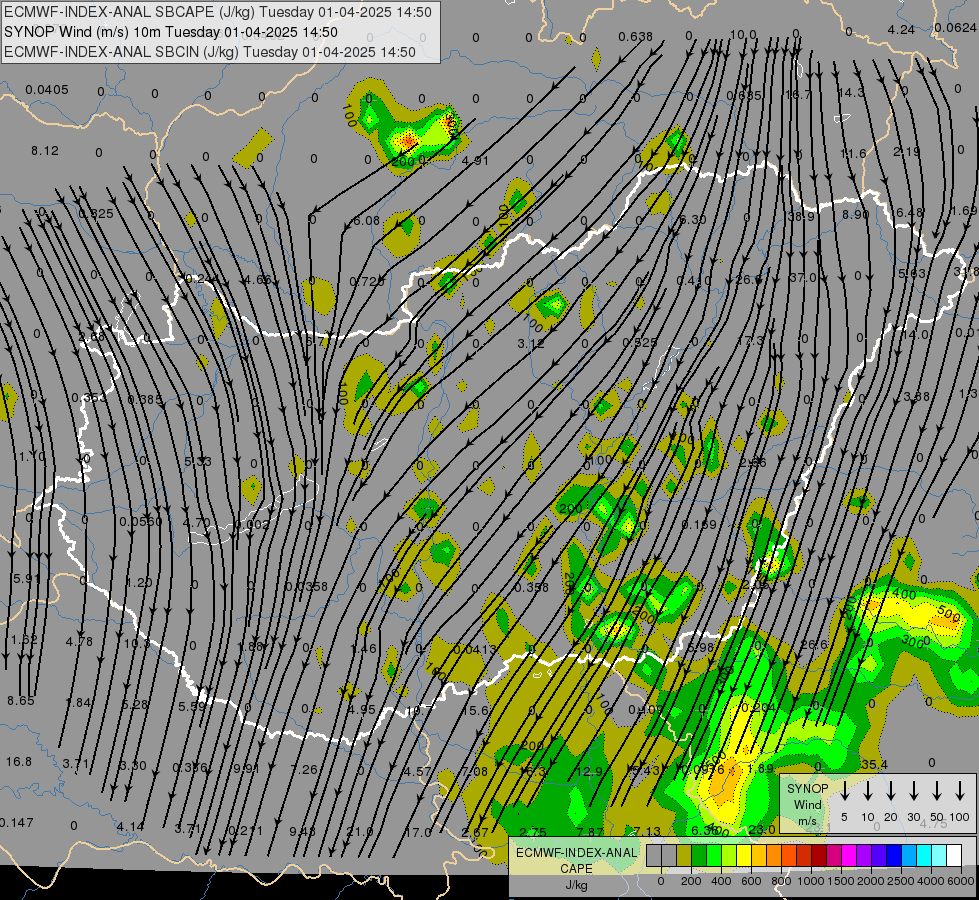
Task: Click the map value 4.91
Action: (x=475, y=161)
